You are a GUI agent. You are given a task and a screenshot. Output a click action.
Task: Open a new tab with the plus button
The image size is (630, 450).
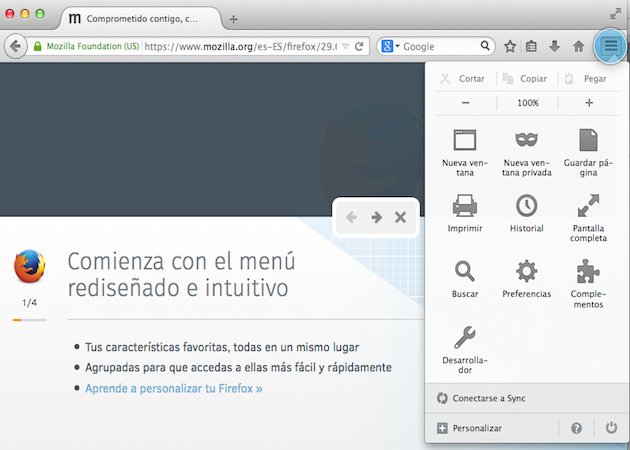[x=233, y=19]
